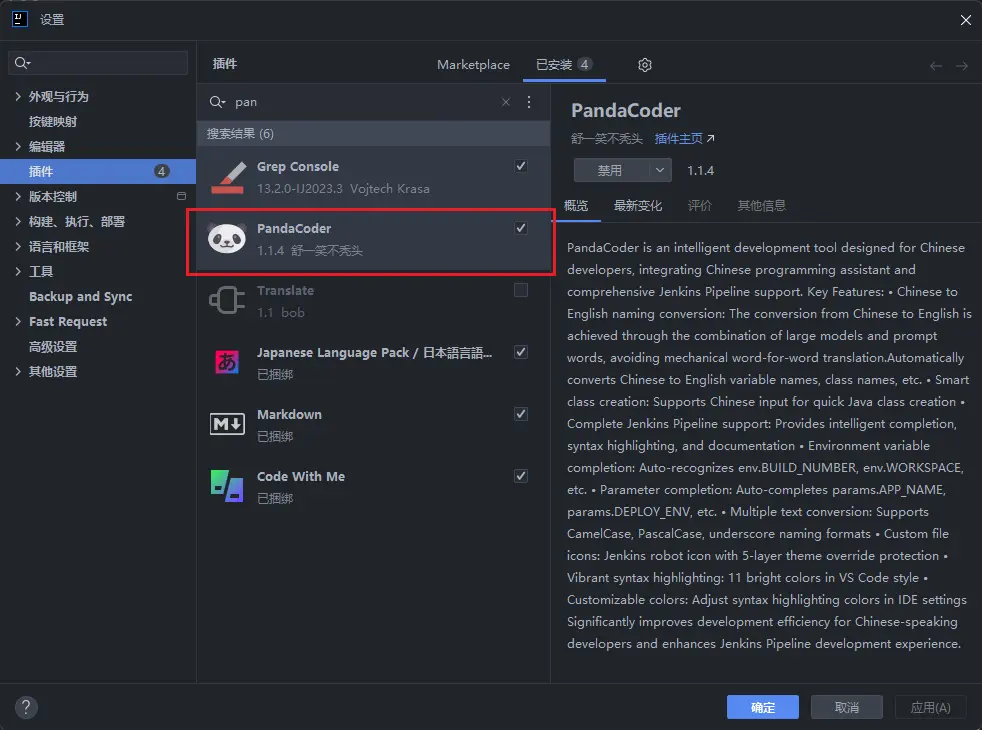Open help with question mark button
Image resolution: width=982 pixels, height=730 pixels.
point(26,707)
